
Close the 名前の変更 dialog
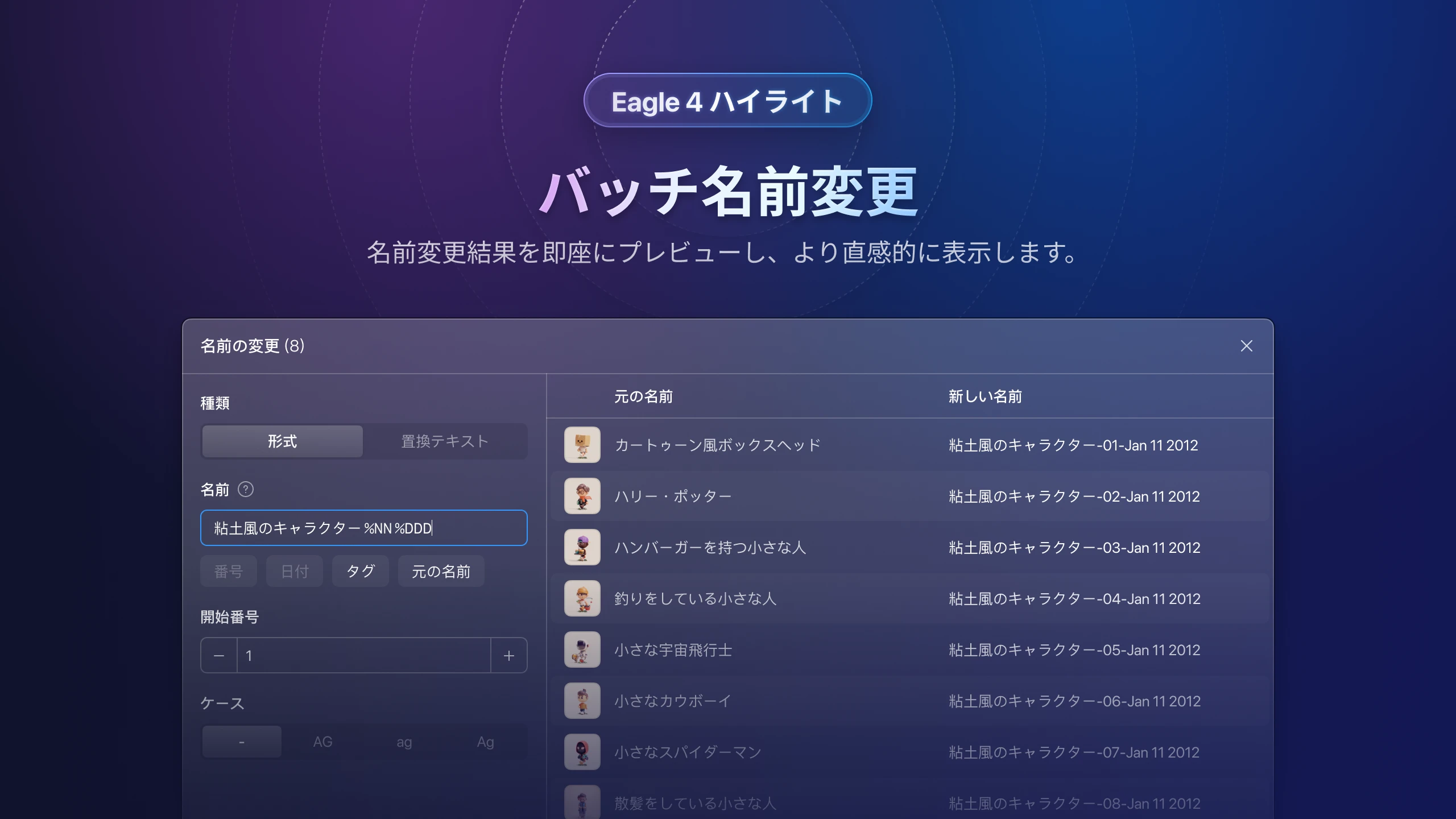tap(1246, 346)
